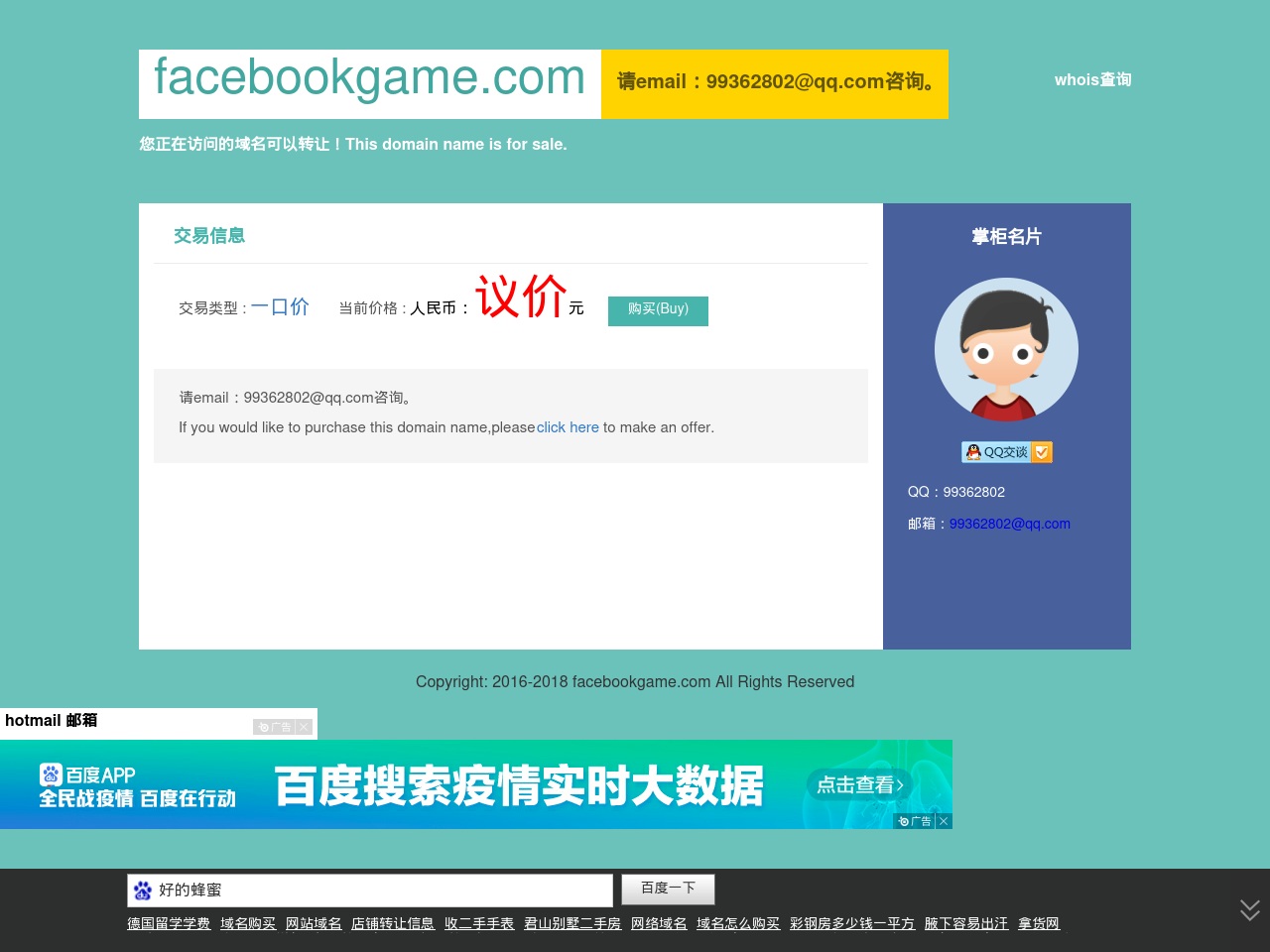The image size is (1270, 952).
Task: Click the 掌柜名片 card heading
Action: (x=1007, y=236)
